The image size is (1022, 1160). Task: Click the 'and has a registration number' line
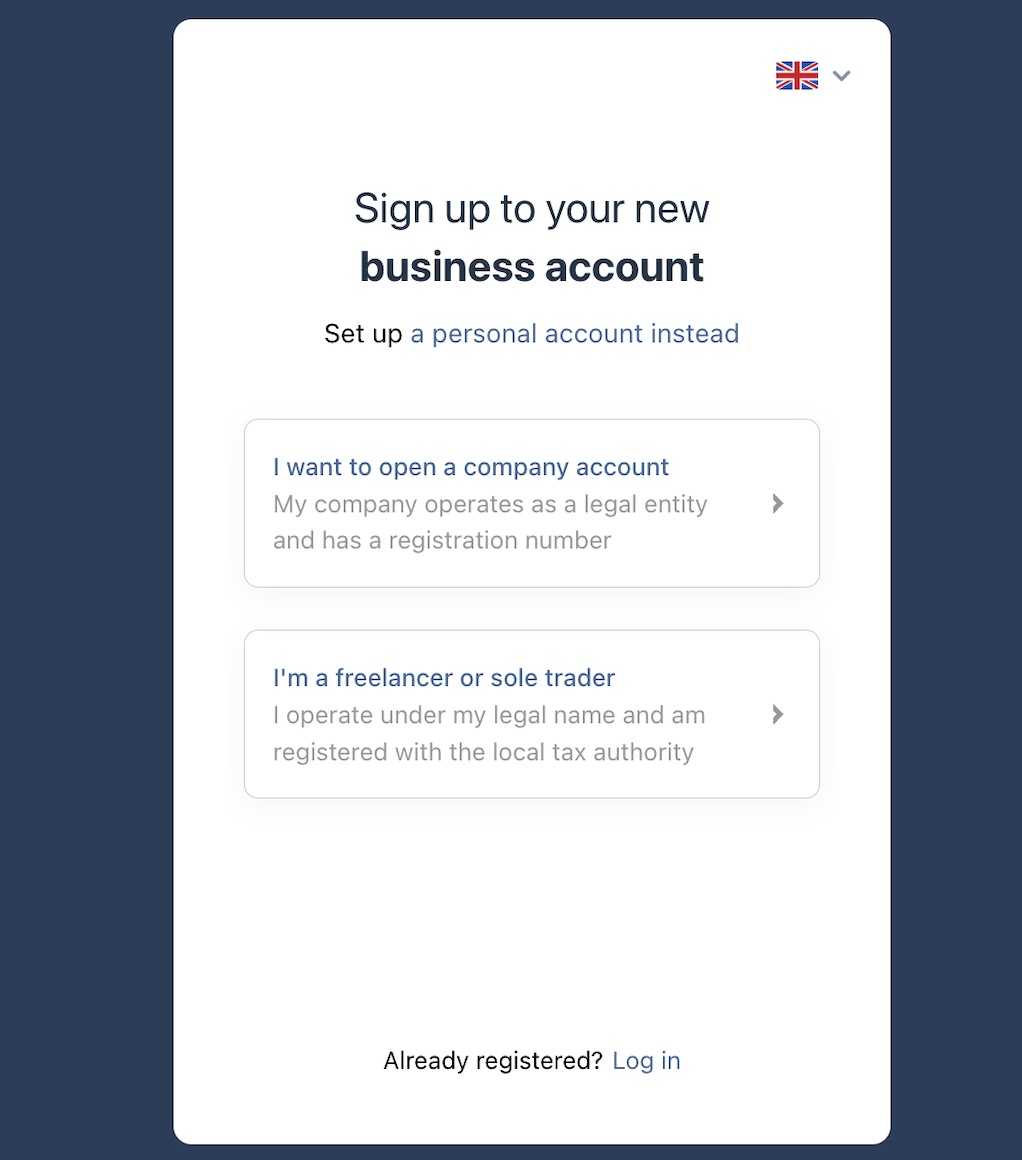pos(442,540)
